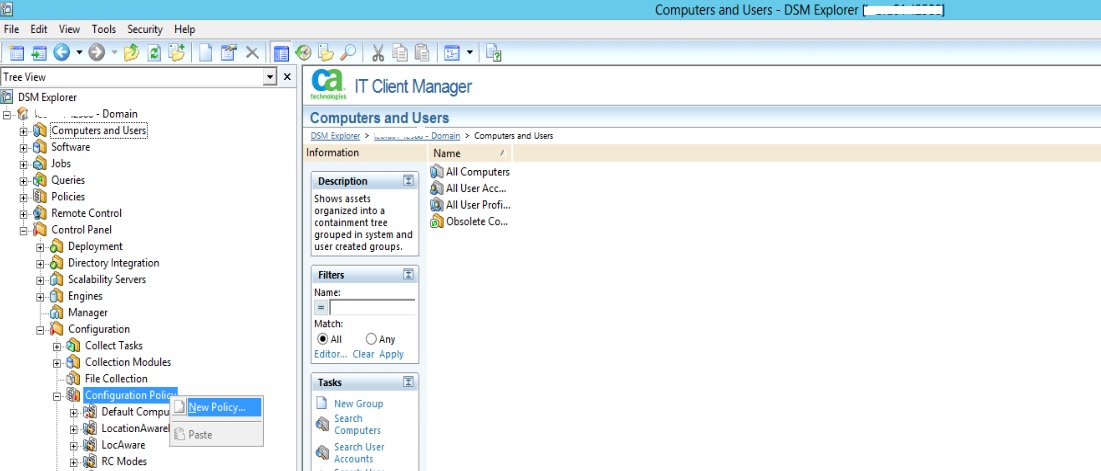Click the filter Name input field
Image resolution: width=1101 pixels, height=471 pixels.
(x=372, y=307)
